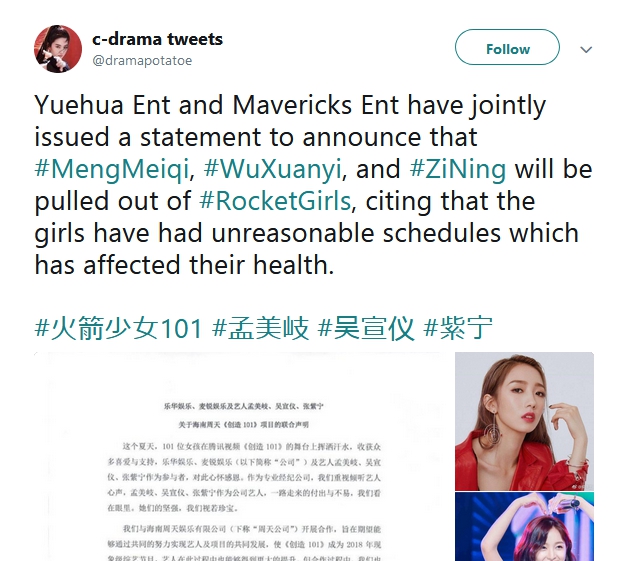
Task: Open the #WuXuanyi hashtag
Action: point(272,169)
